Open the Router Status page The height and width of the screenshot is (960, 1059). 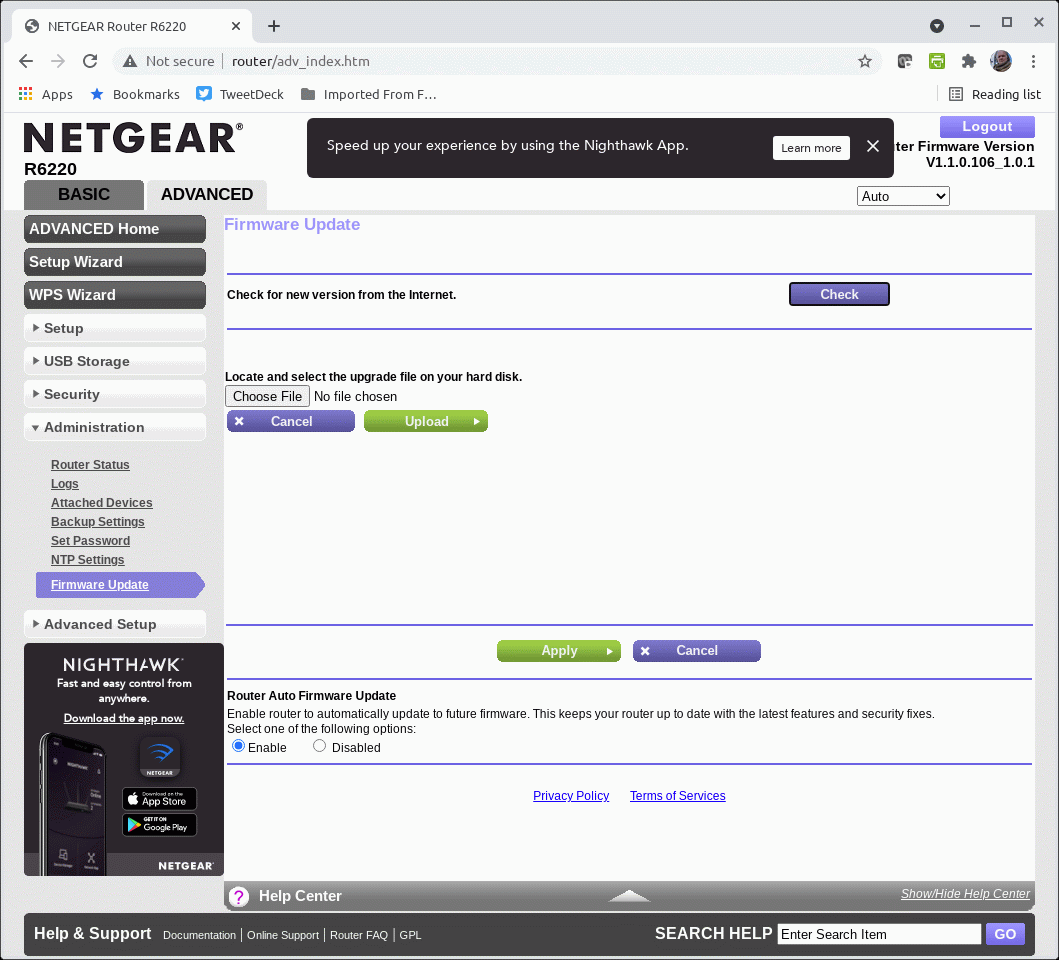[x=90, y=465]
